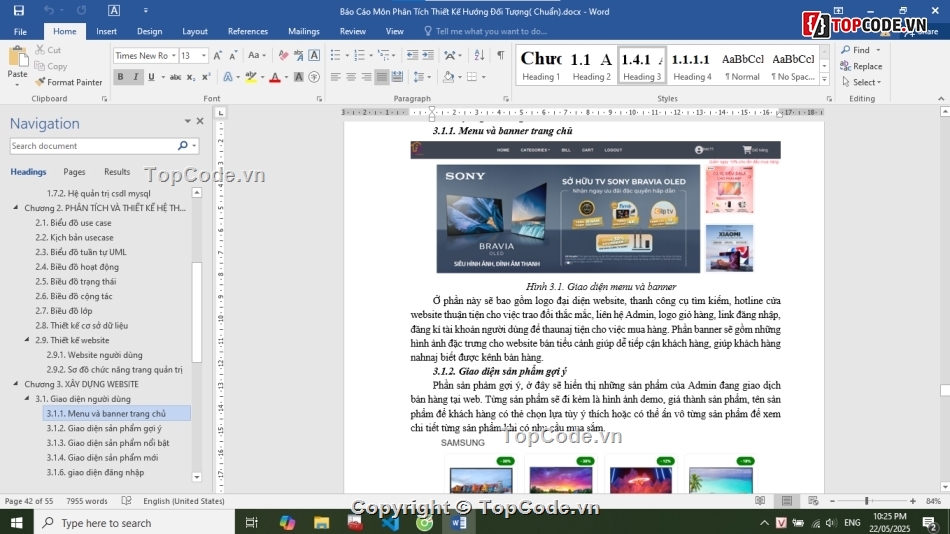This screenshot has height=534, width=950.
Task: Open the proofing status icon in status bar
Action: (x=126, y=501)
